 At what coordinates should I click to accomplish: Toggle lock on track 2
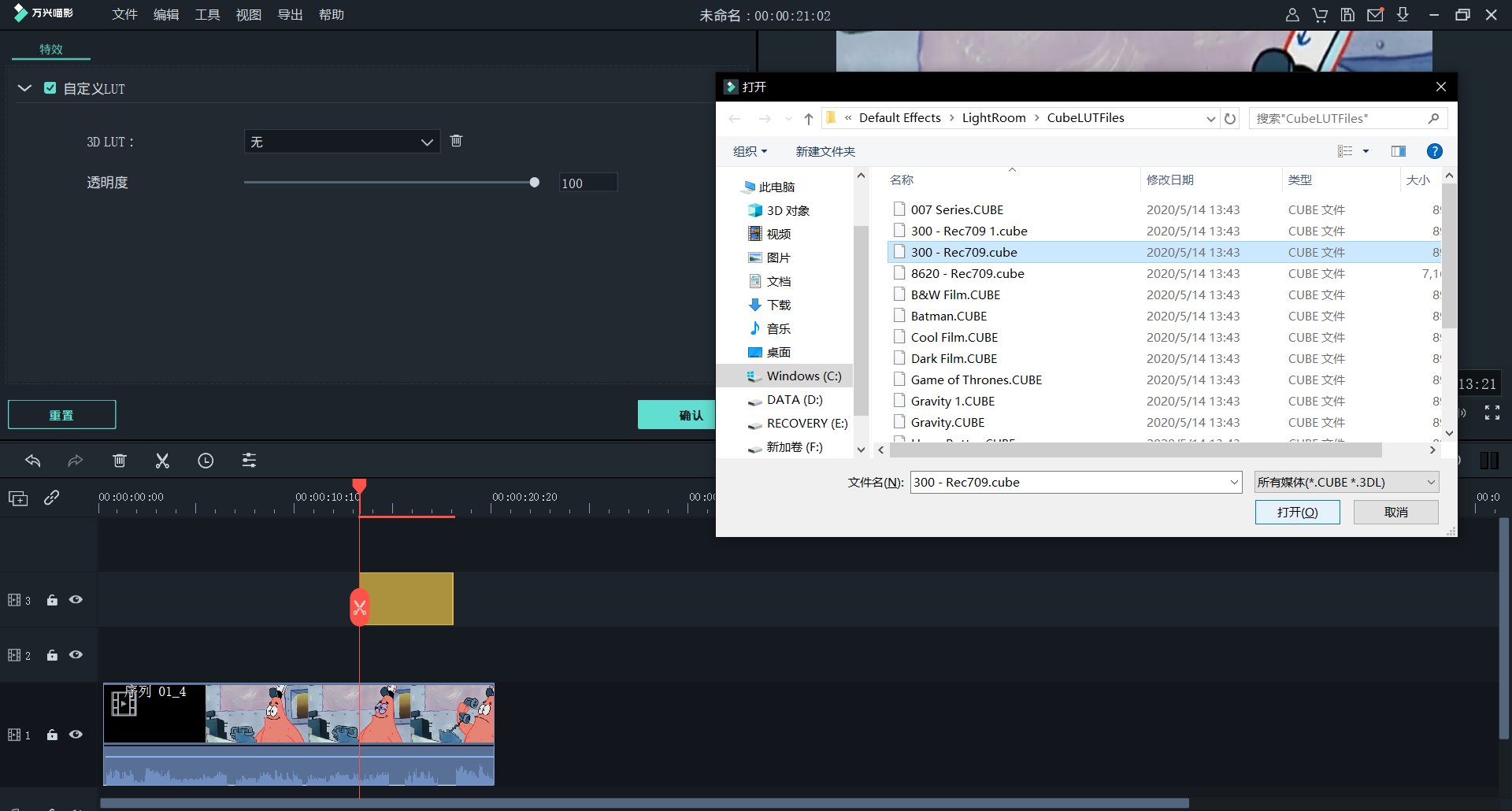coord(52,655)
